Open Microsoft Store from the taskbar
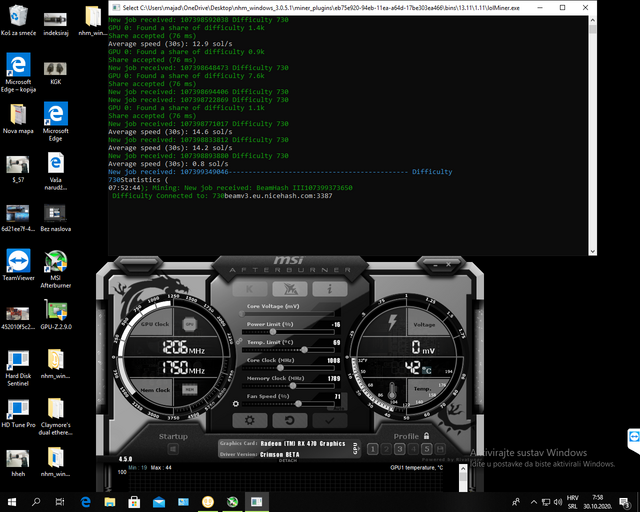 pyautogui.click(x=134, y=502)
